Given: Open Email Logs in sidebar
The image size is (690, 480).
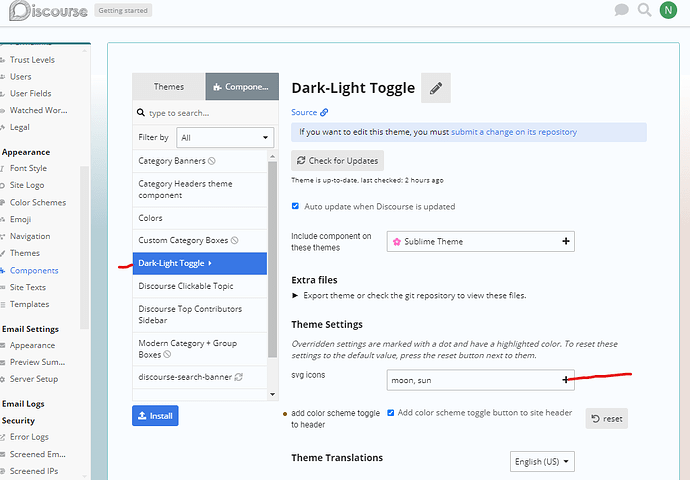Looking at the screenshot, I should [x=23, y=404].
